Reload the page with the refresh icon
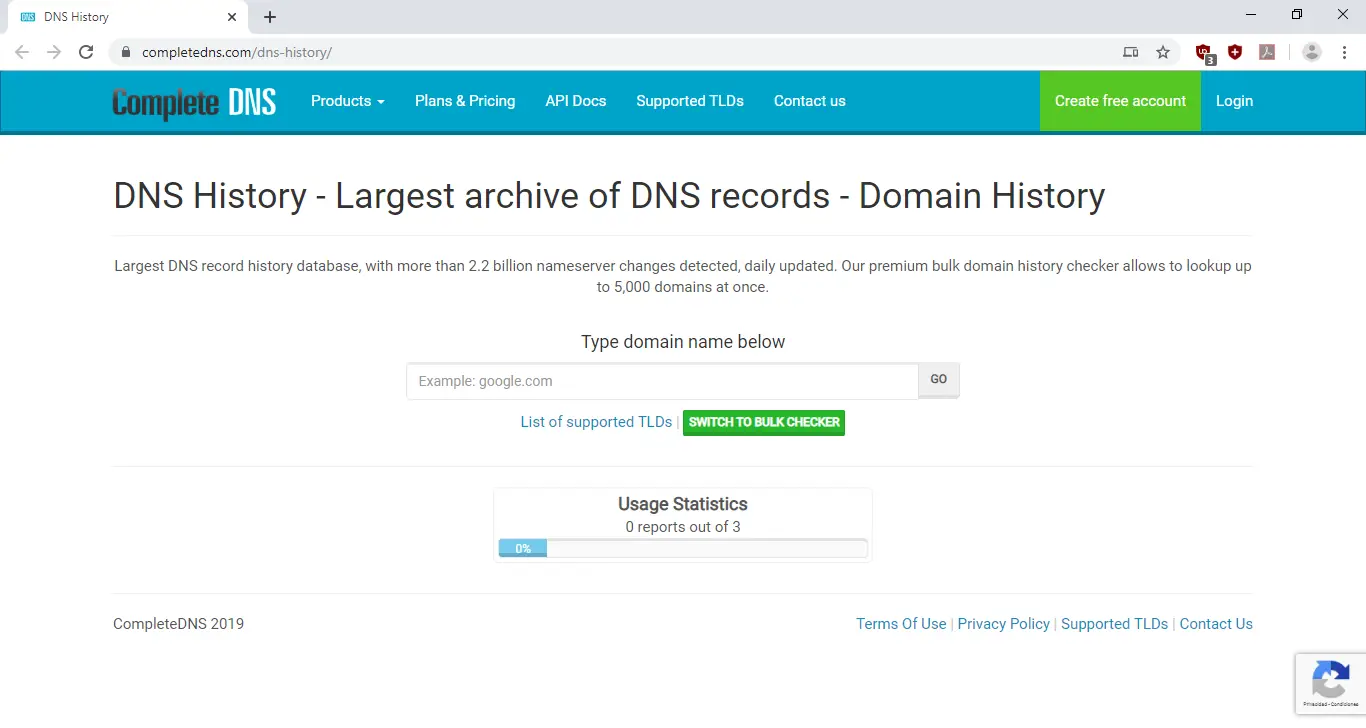 click(x=86, y=52)
